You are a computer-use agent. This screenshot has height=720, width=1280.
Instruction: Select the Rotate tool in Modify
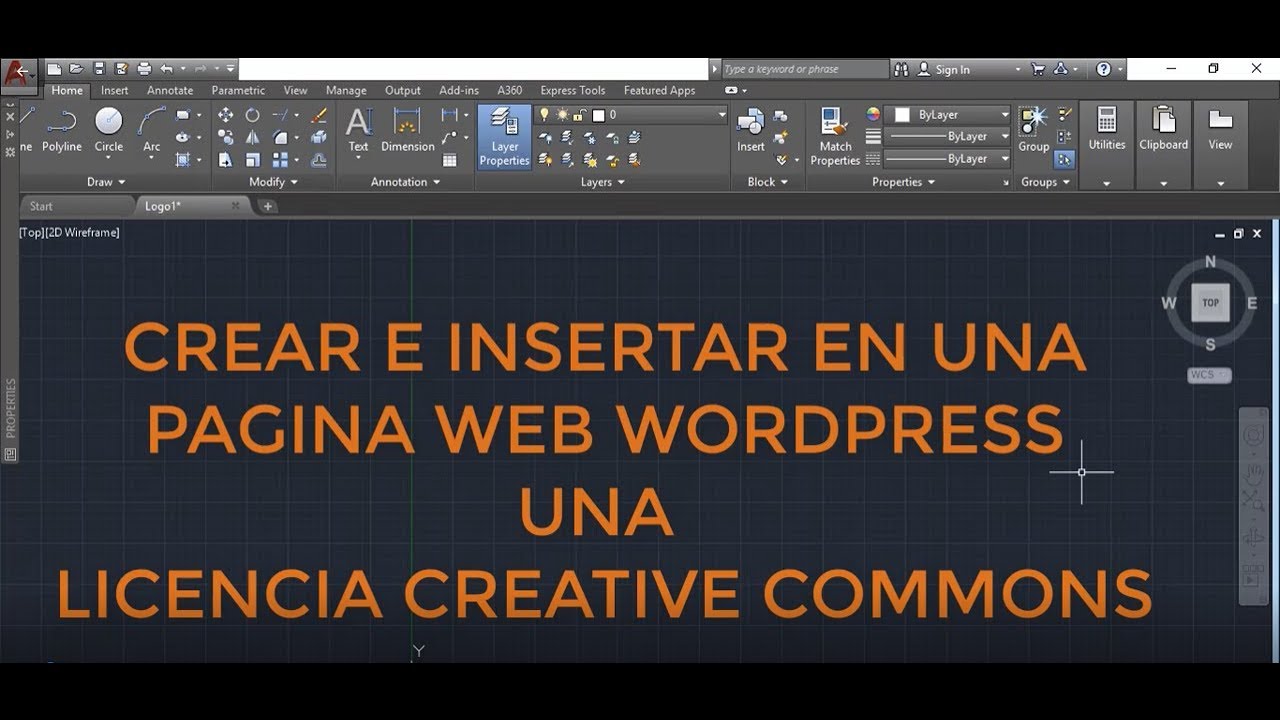click(x=253, y=115)
